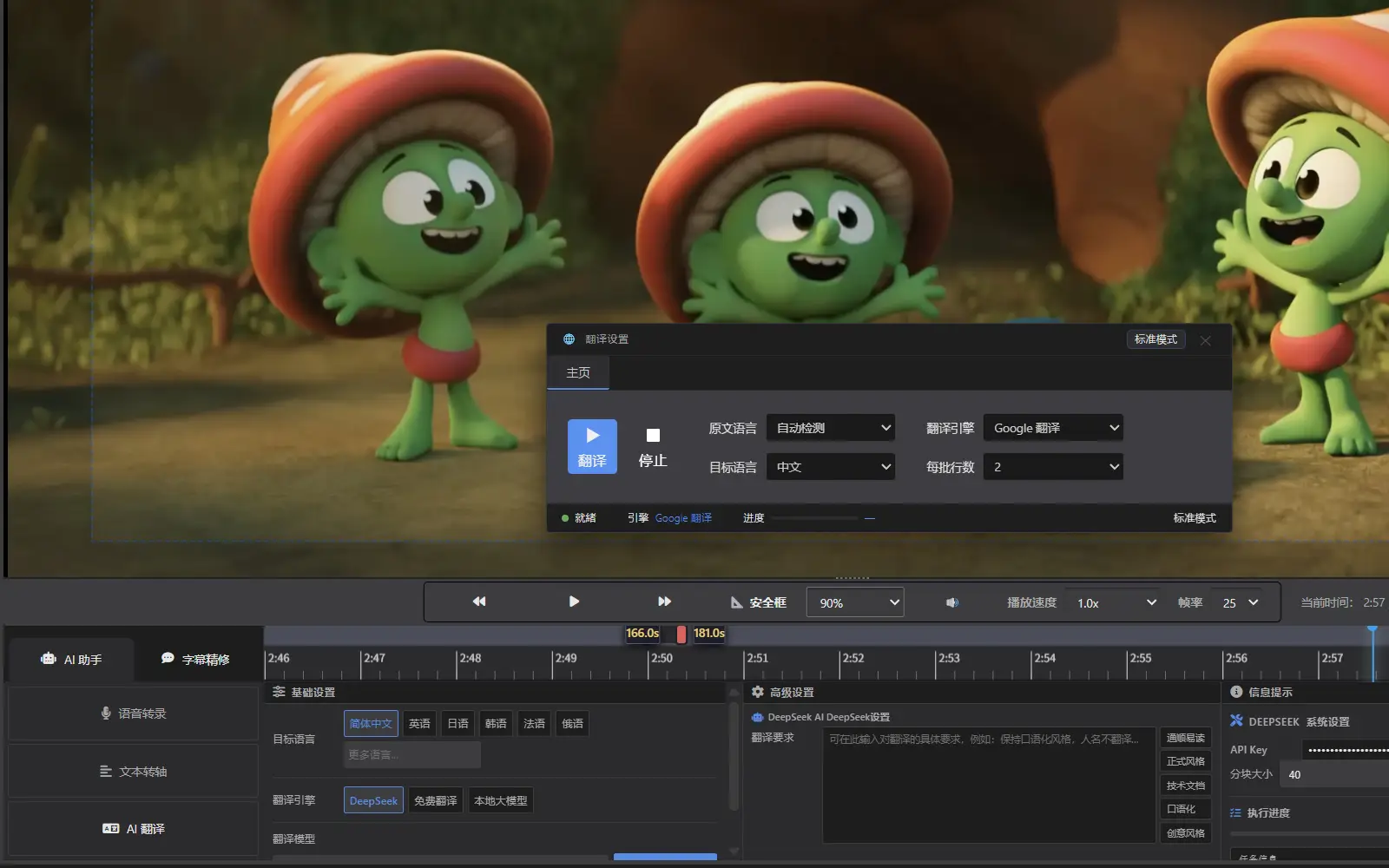This screenshot has width=1389, height=868.
Task: Apply the 通顺易读 style preset
Action: coord(1186,738)
